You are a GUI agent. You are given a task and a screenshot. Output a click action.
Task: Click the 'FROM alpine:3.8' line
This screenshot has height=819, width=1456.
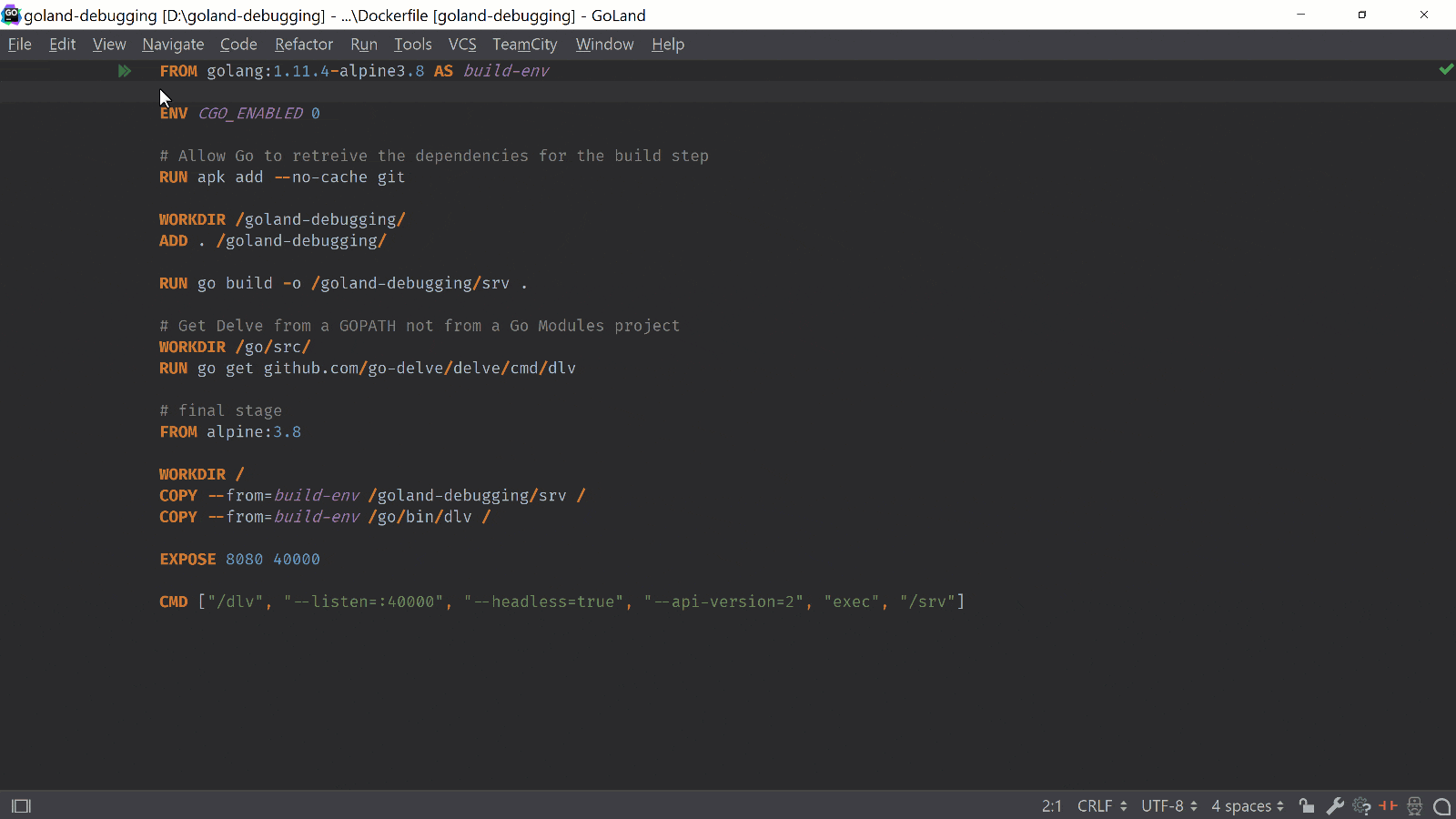(230, 432)
